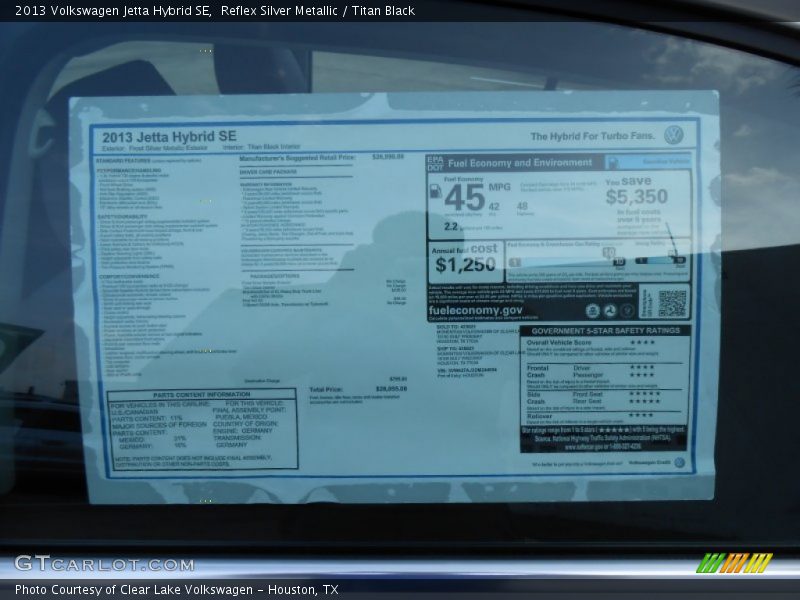This screenshot has width=800, height=600.
Task: Click the fuel pump icon beside 45 MPG
Action: (435, 191)
